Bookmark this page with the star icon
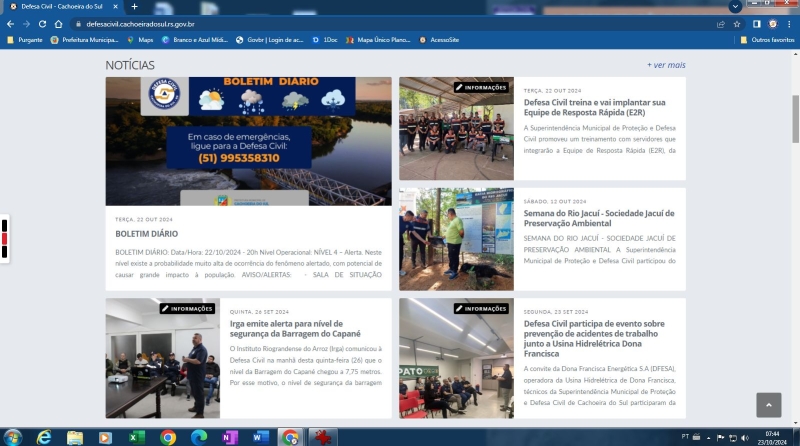 click(x=736, y=23)
